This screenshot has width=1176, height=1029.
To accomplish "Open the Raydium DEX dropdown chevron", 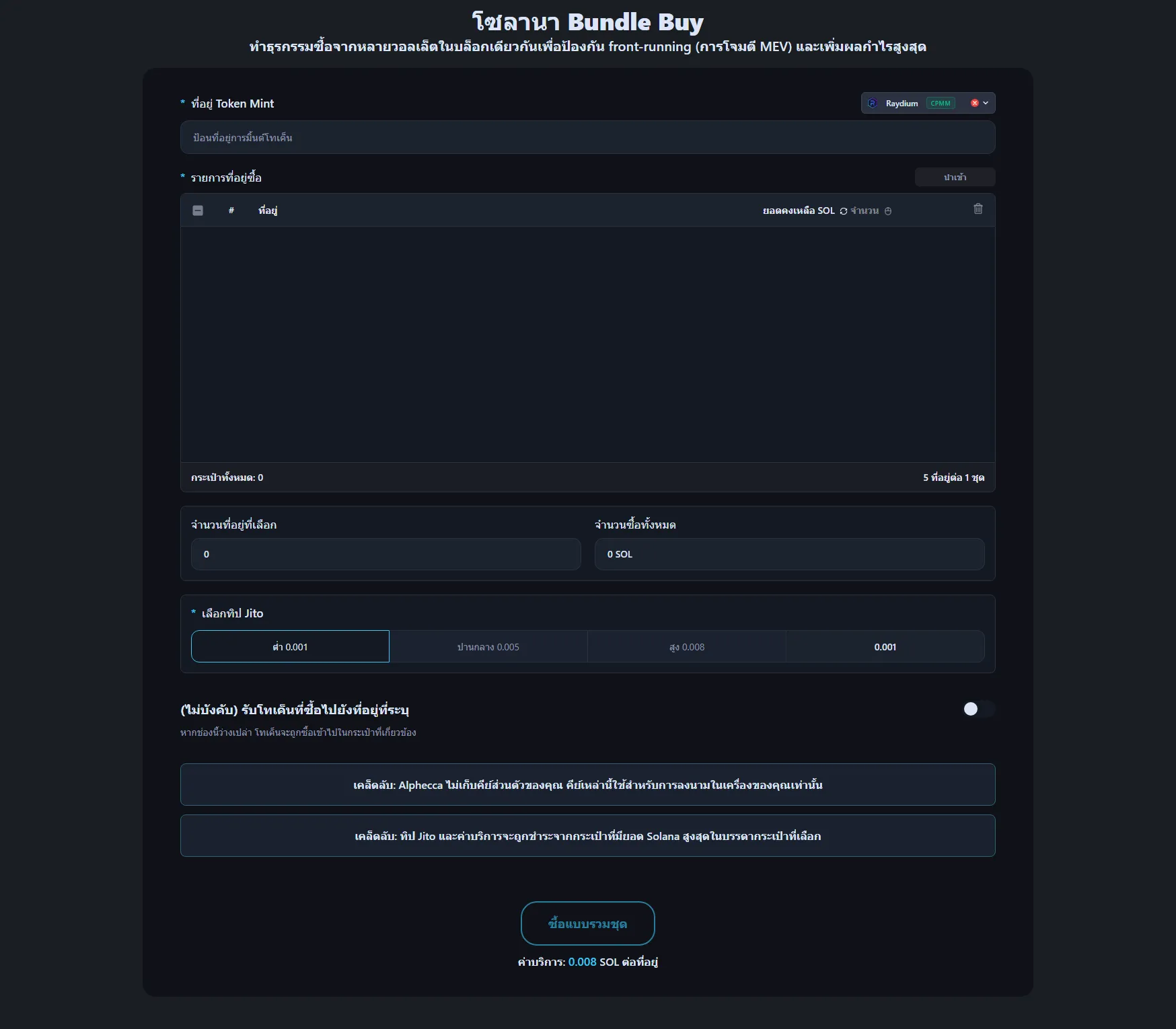I will [x=986, y=103].
